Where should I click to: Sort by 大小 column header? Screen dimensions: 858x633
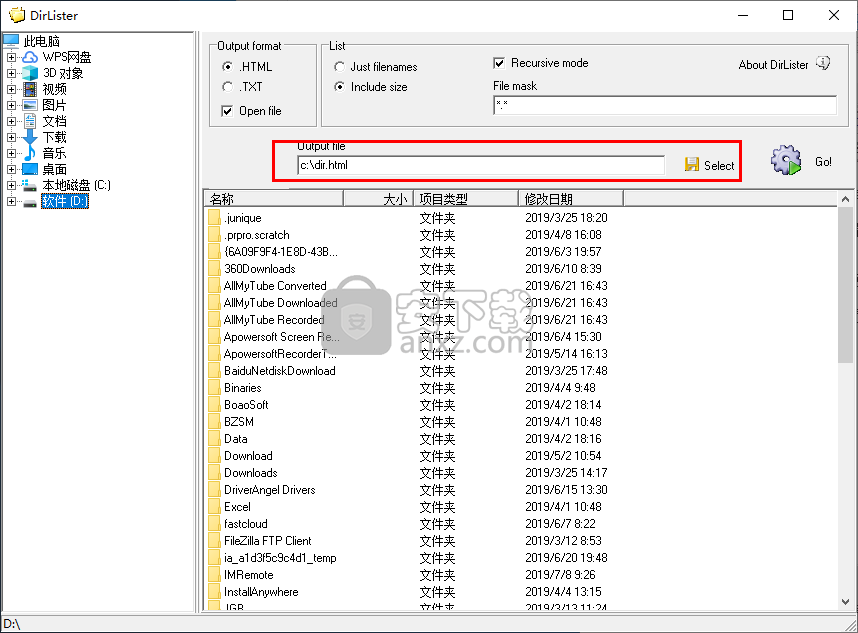(379, 199)
